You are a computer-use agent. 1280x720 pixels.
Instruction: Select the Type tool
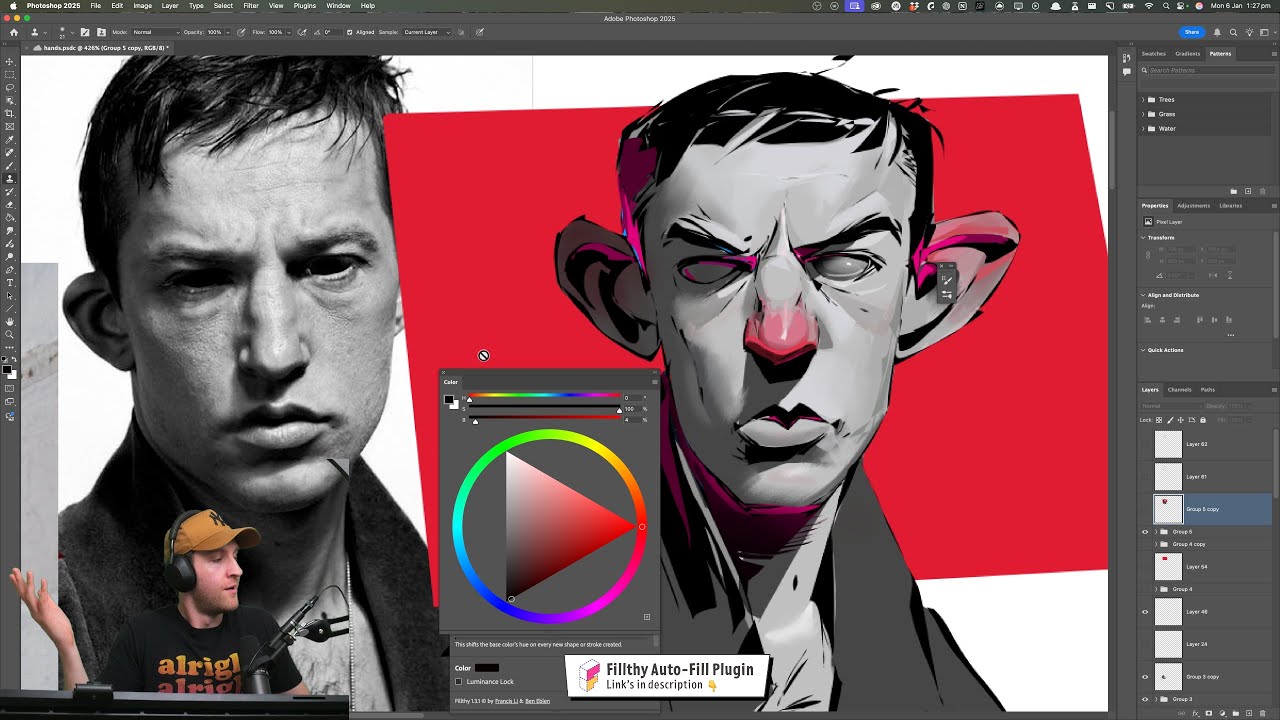pos(10,283)
